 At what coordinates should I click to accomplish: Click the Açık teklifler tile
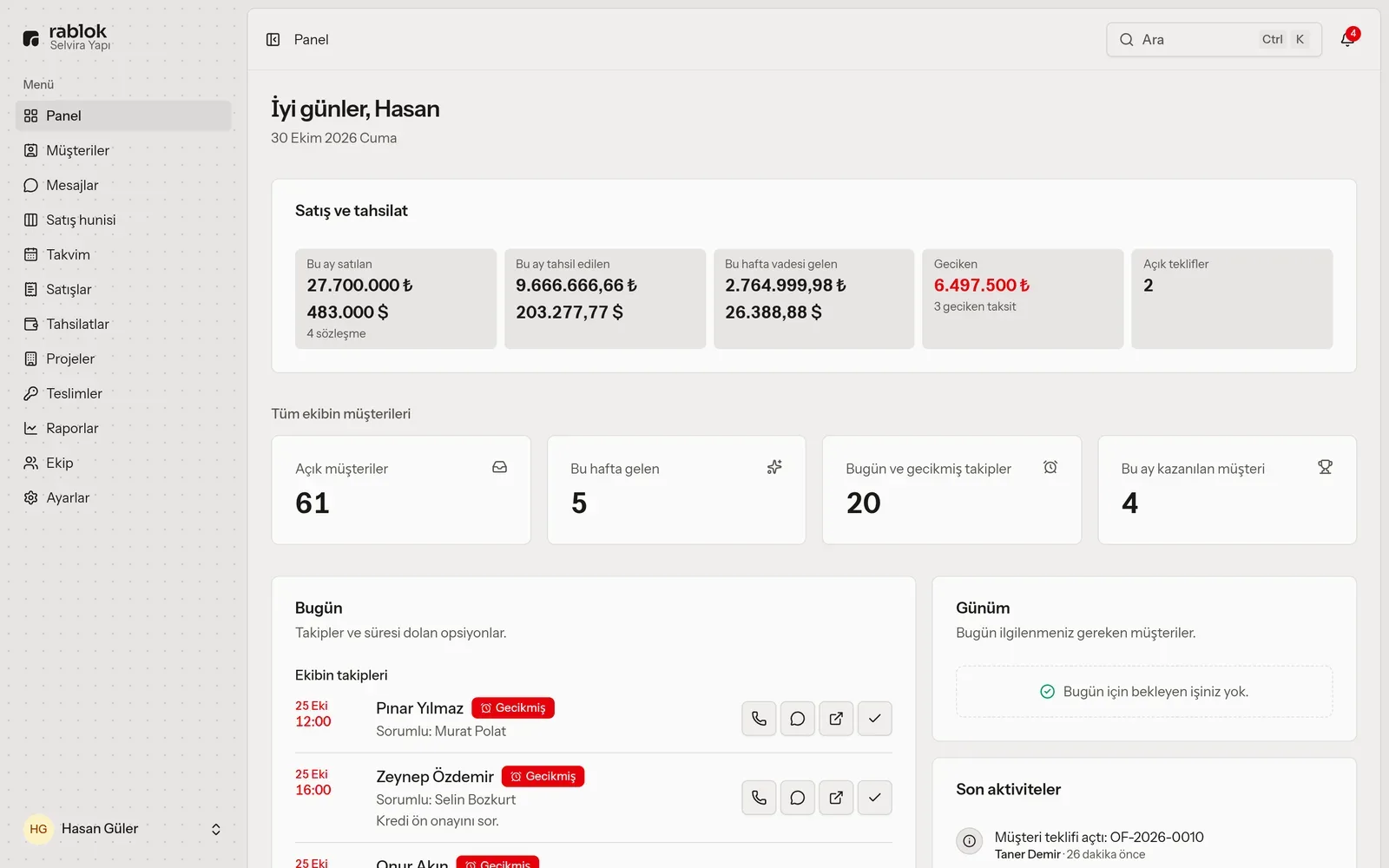pyautogui.click(x=1232, y=299)
